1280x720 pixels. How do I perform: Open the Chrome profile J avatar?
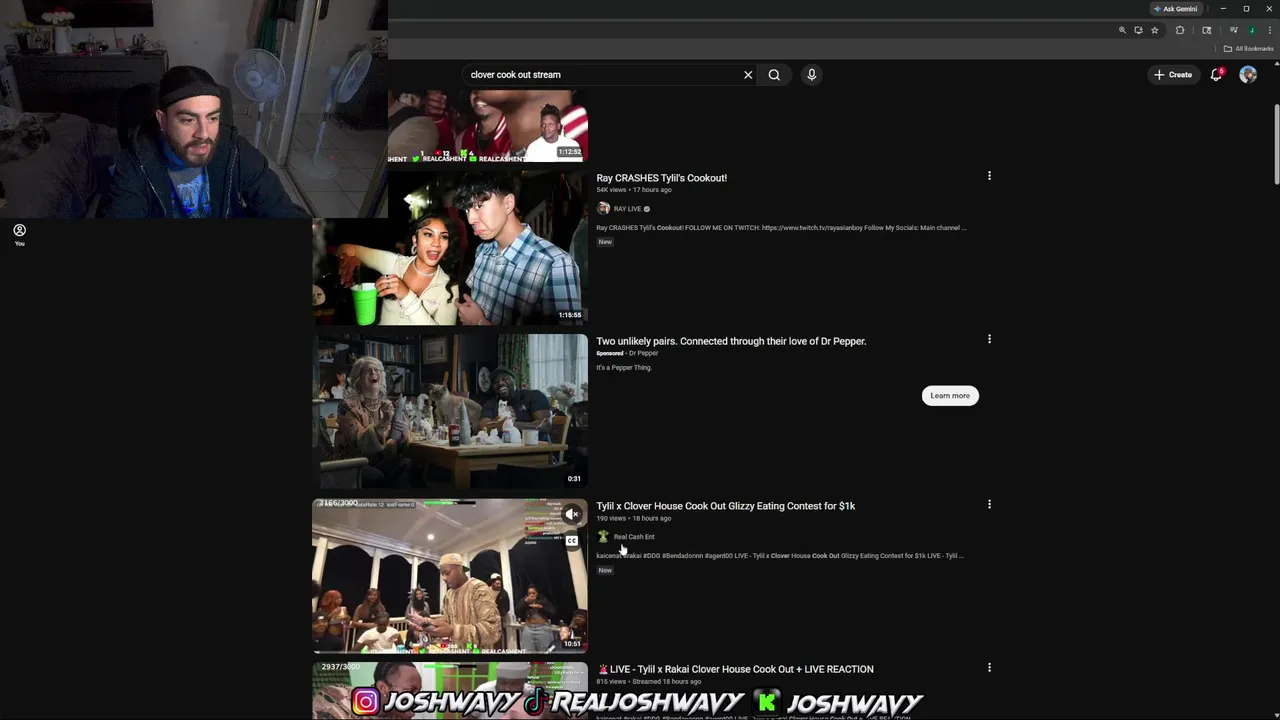[1251, 30]
